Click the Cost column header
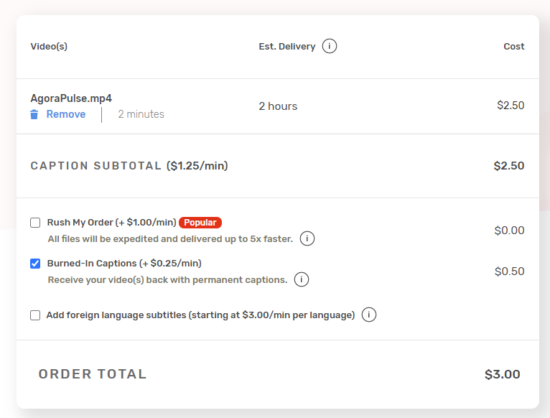Viewport: 550px width, 418px height. [x=514, y=46]
